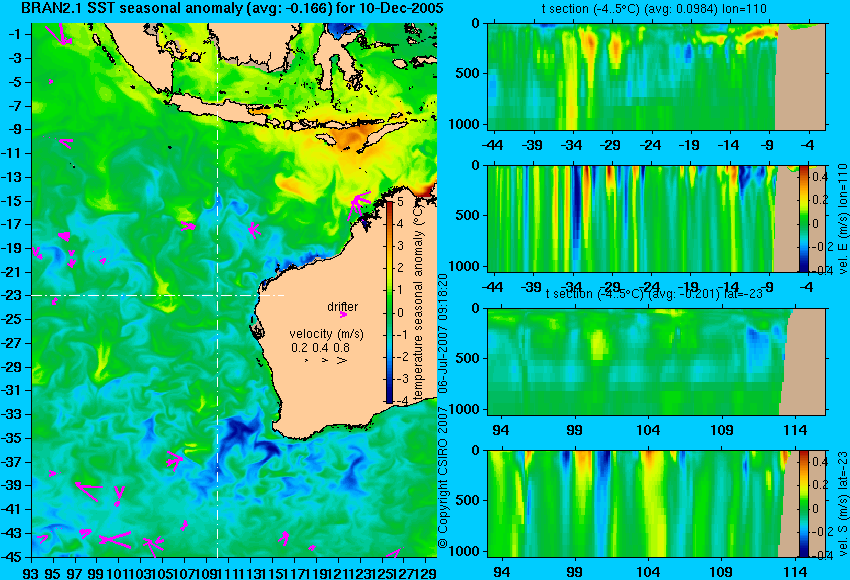Click the vel. E velocity color bar

coord(804,218)
